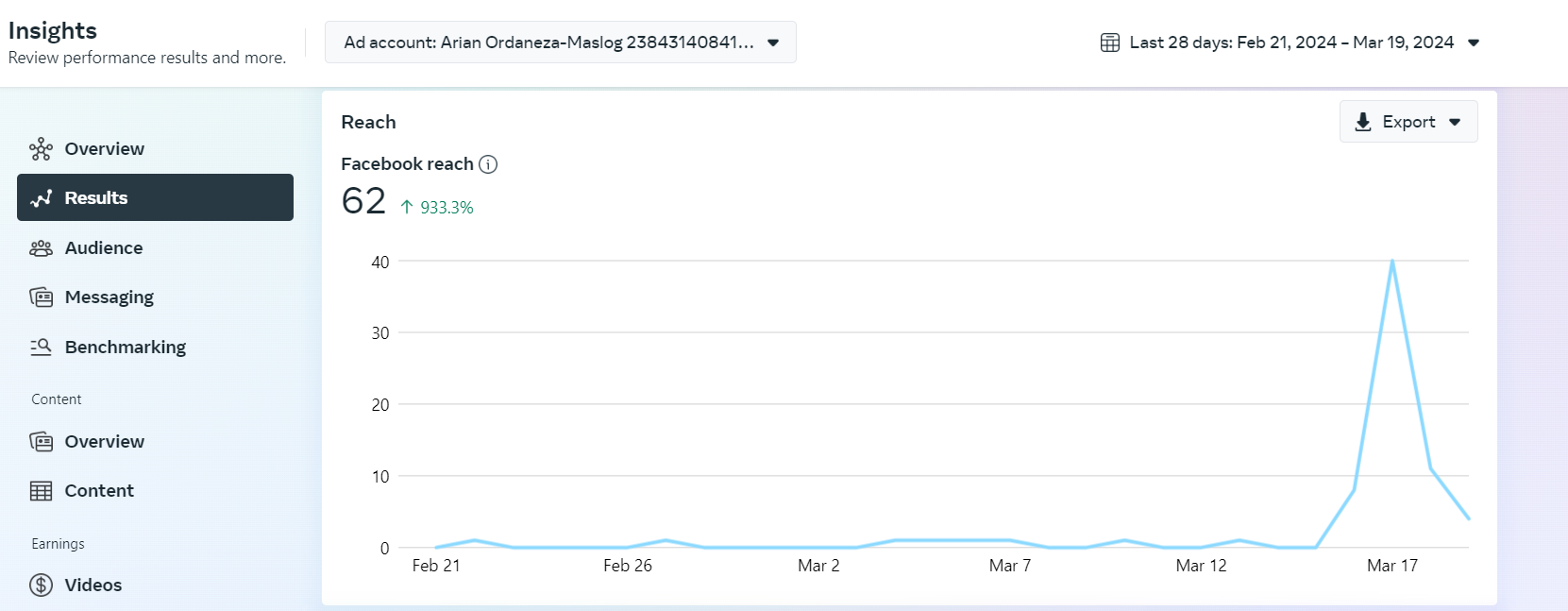Click the Messaging icon in sidebar
This screenshot has width=1568, height=611.
point(41,297)
